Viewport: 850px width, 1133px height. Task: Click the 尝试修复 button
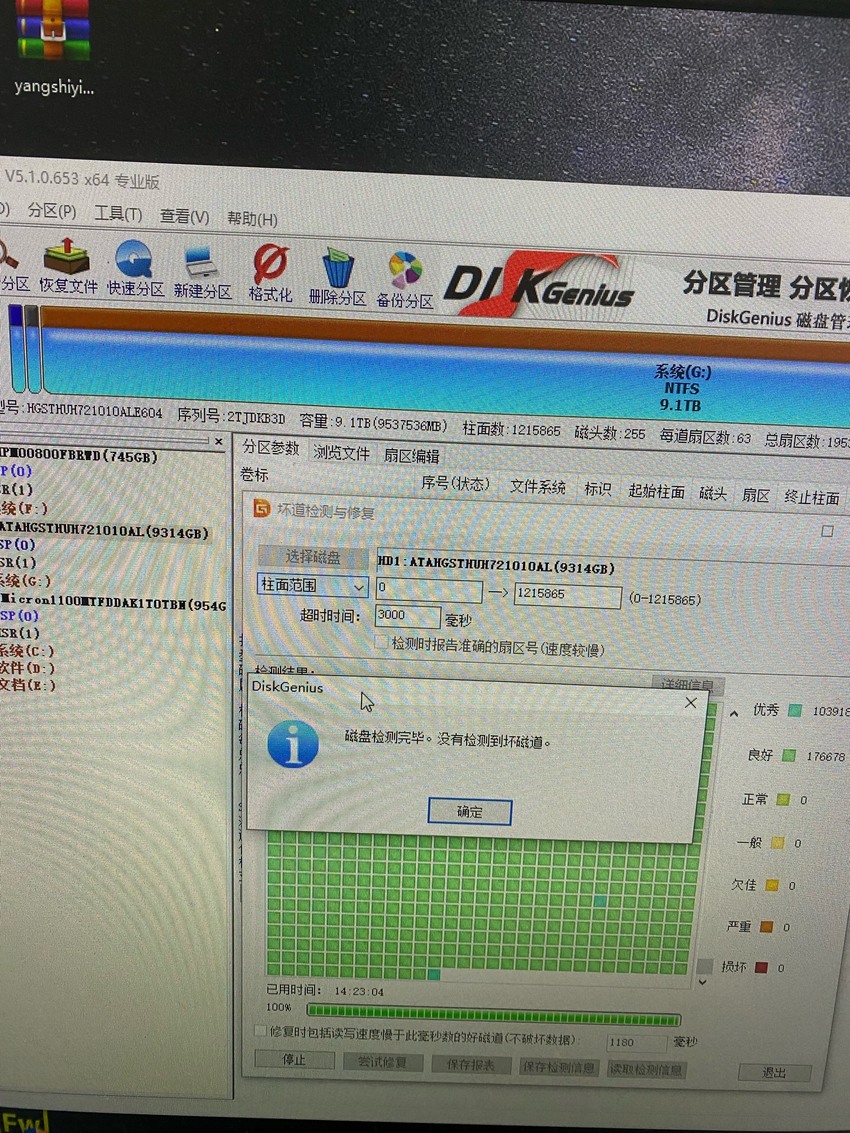(382, 1062)
